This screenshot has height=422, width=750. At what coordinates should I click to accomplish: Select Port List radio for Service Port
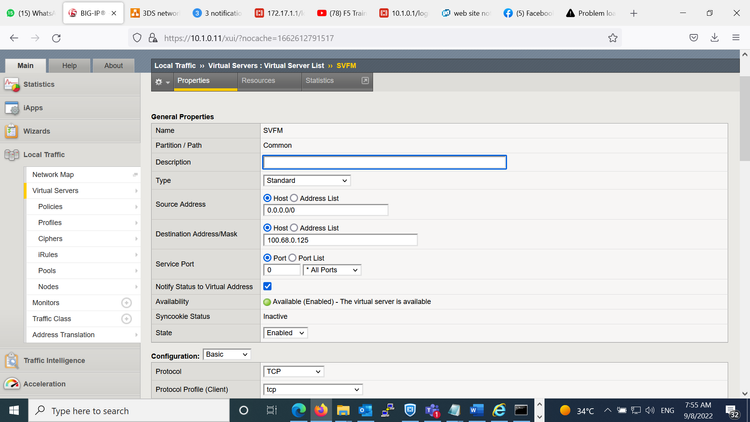(x=294, y=258)
